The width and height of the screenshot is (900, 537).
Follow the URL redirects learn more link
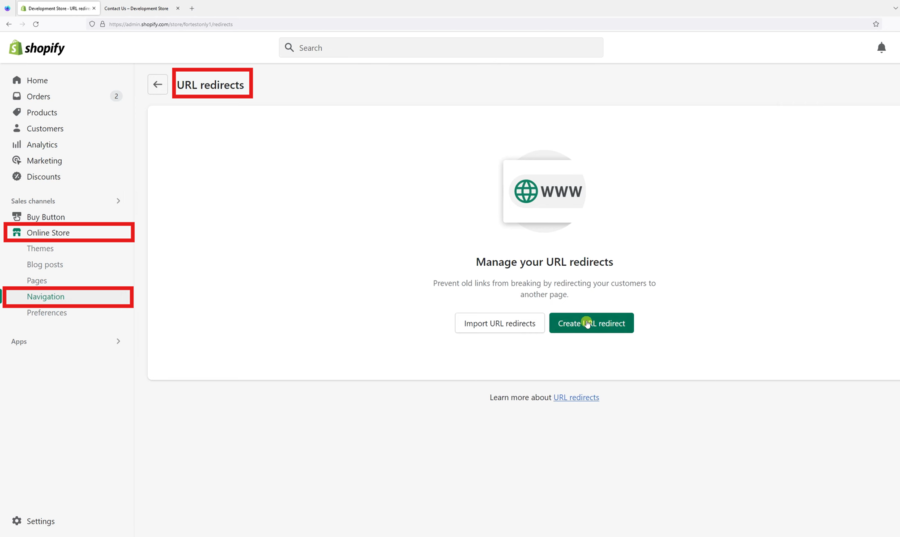pyautogui.click(x=576, y=397)
